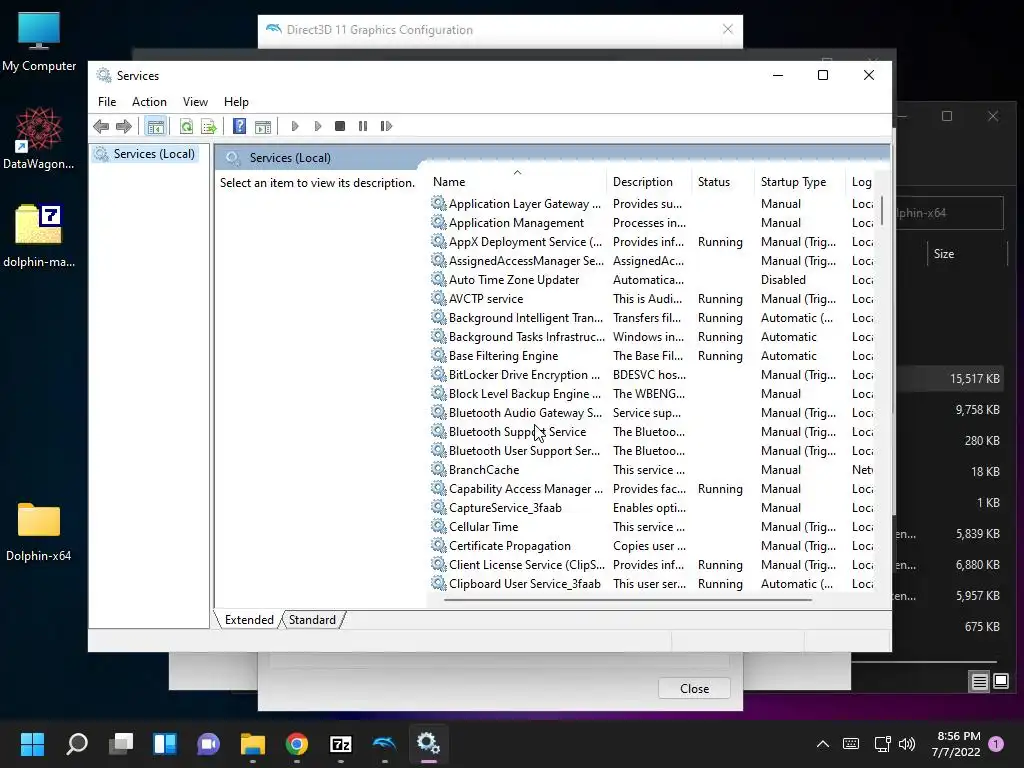
Task: Open the Help menu
Action: click(236, 102)
